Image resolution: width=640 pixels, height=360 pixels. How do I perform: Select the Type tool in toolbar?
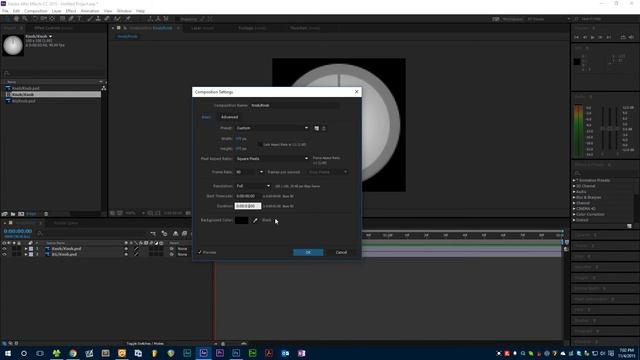(80, 19)
